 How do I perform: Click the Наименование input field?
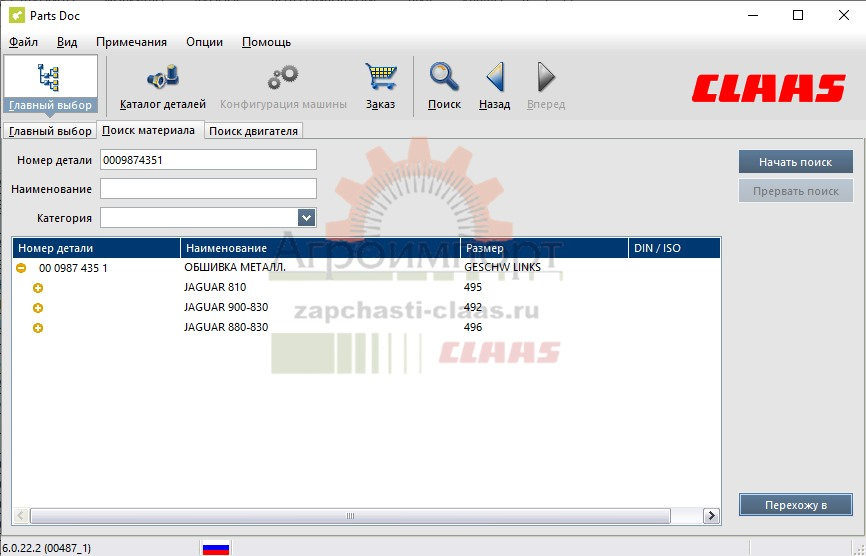pos(208,188)
